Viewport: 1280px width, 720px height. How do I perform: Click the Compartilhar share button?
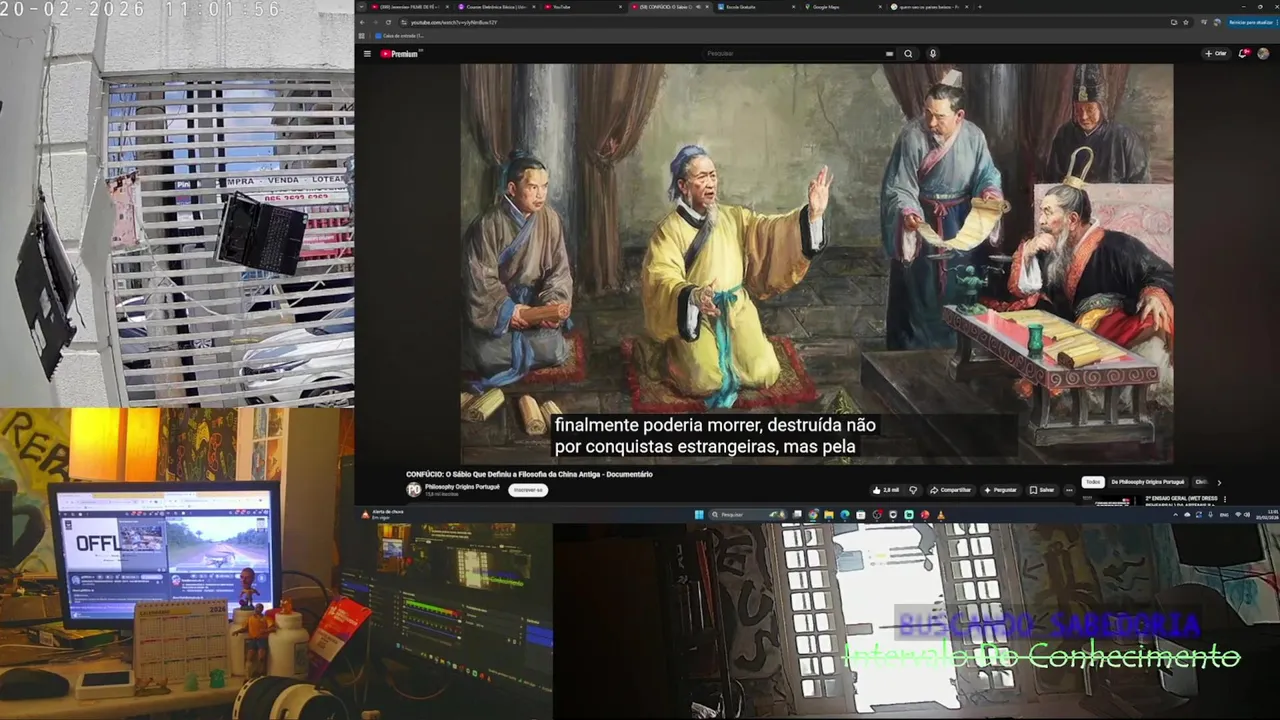[x=951, y=490]
